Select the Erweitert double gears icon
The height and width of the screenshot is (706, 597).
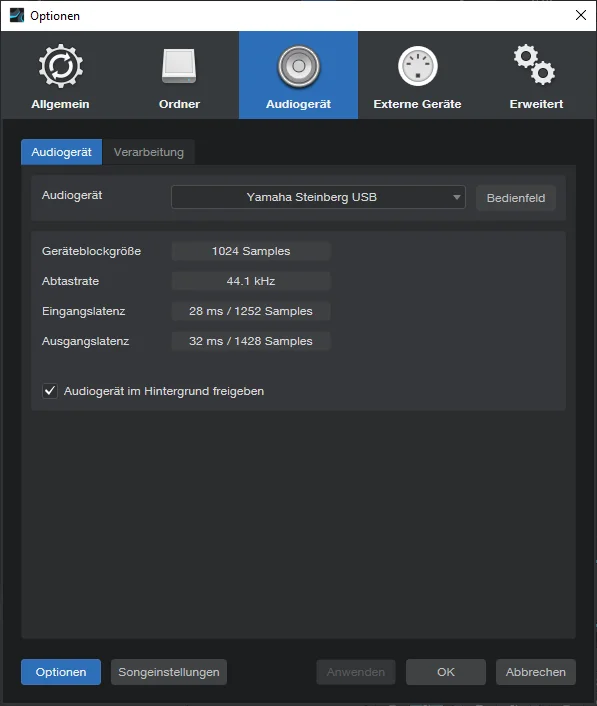coord(535,64)
